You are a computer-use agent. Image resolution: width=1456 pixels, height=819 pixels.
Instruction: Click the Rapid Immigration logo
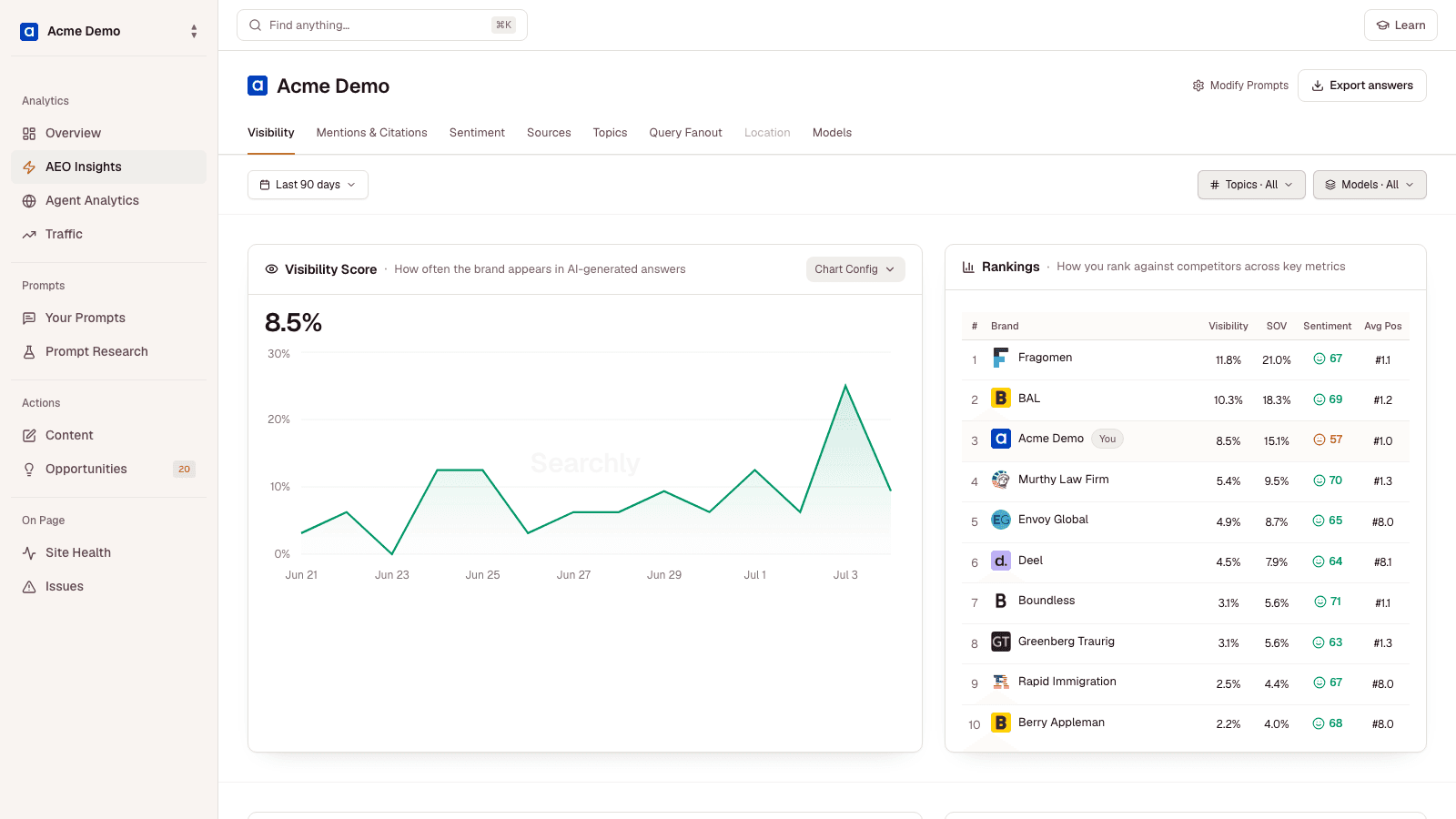pyautogui.click(x=1001, y=682)
